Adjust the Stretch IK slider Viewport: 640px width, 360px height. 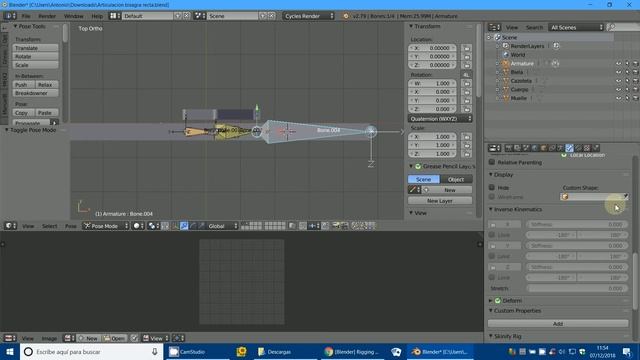pos(576,288)
